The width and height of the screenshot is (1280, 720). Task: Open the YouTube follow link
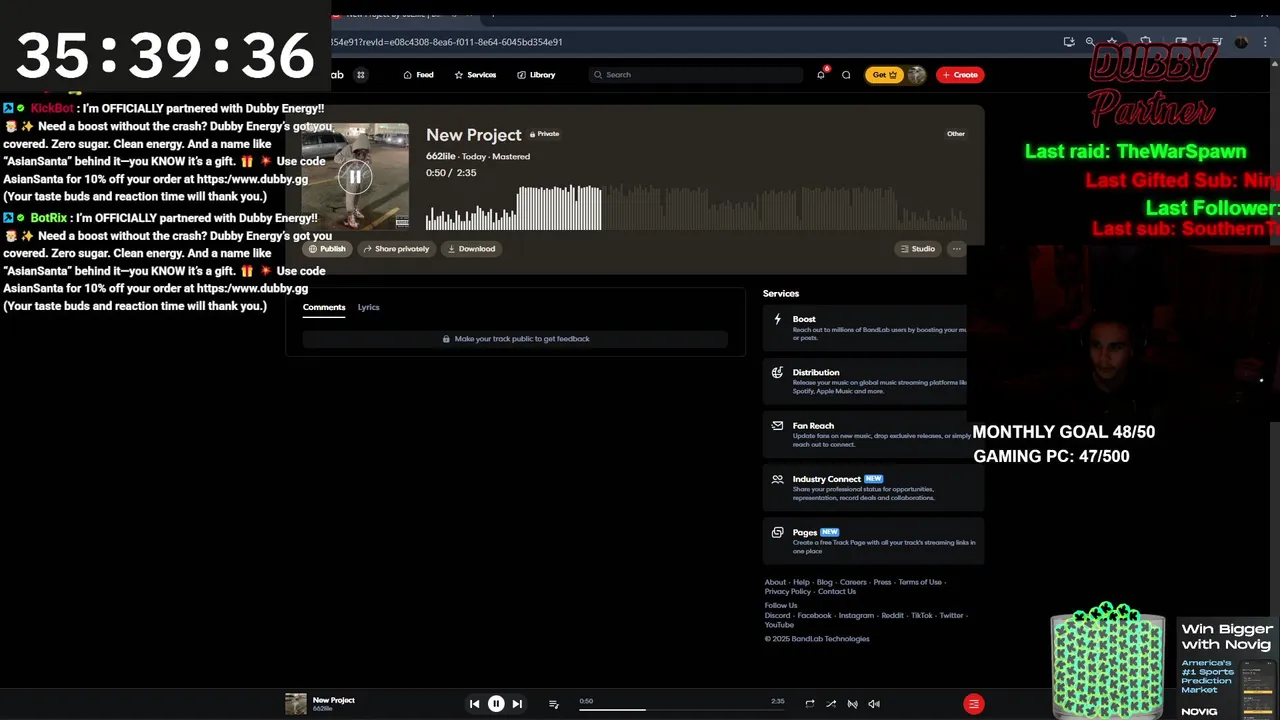779,625
